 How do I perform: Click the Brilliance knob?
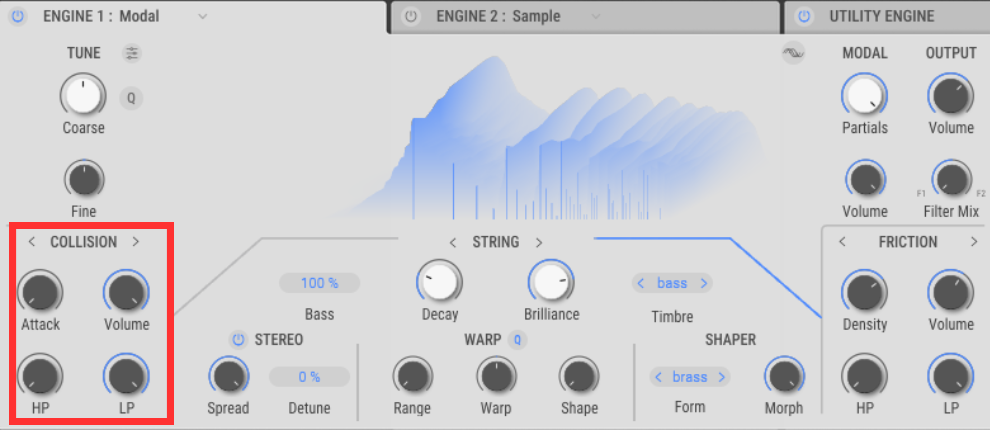[551, 282]
